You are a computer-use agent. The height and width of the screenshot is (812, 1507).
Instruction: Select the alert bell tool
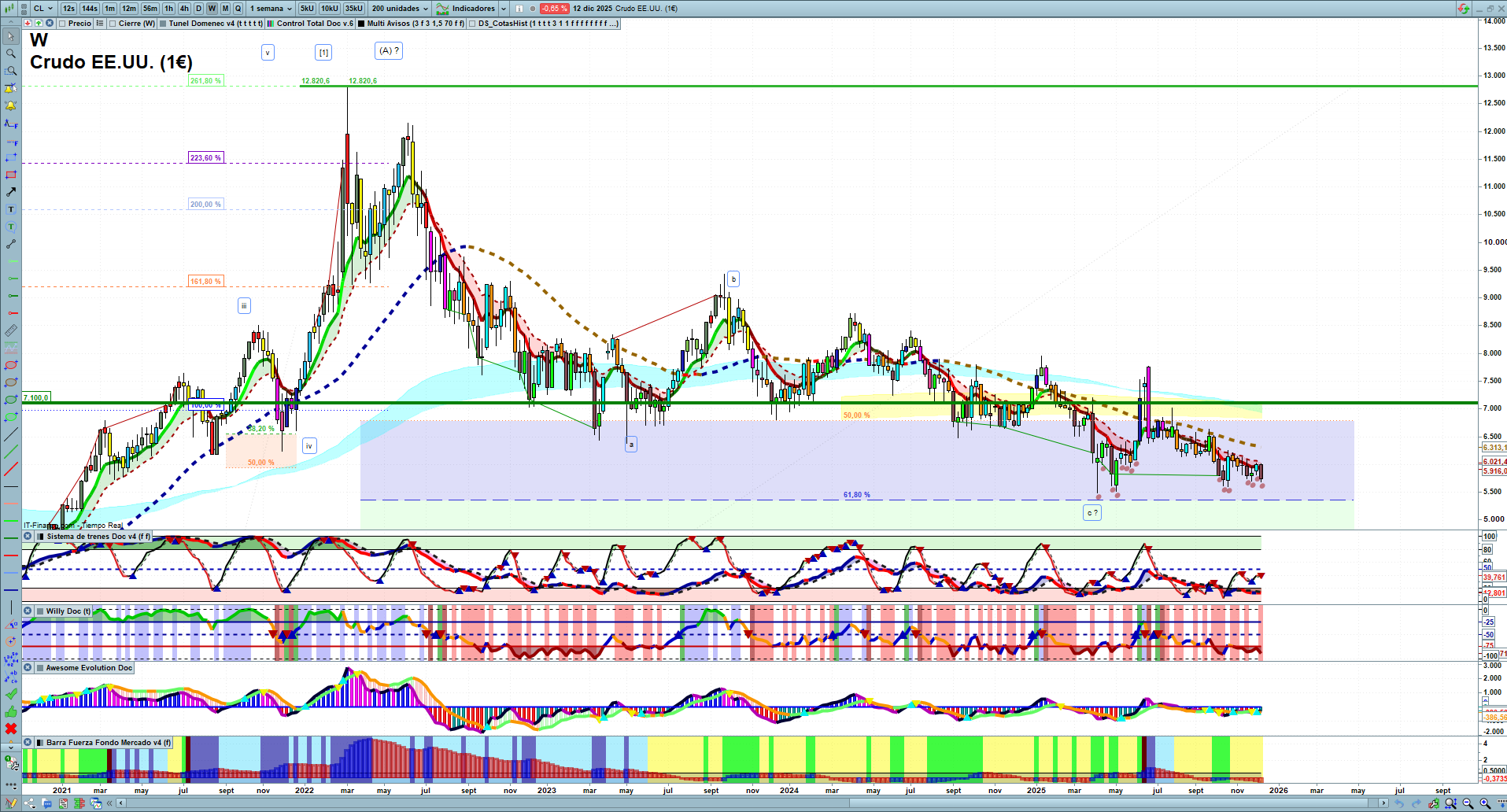click(x=11, y=106)
